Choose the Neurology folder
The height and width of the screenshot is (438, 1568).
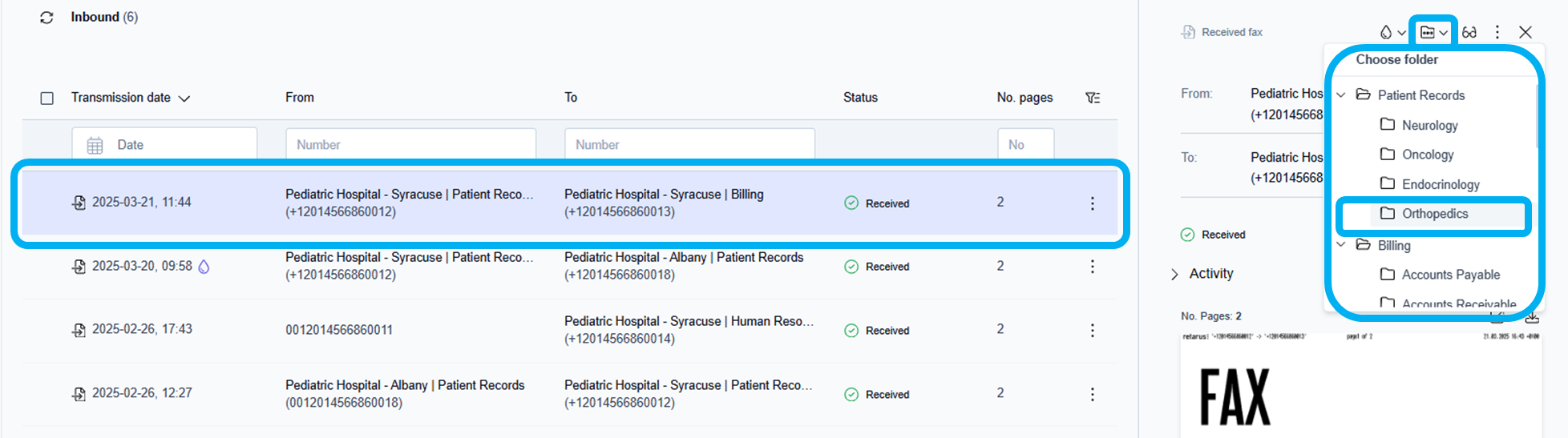click(x=1429, y=126)
